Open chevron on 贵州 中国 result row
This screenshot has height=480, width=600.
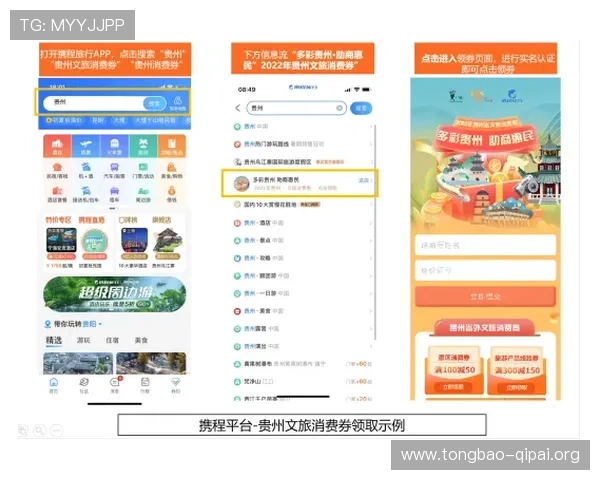click(370, 126)
